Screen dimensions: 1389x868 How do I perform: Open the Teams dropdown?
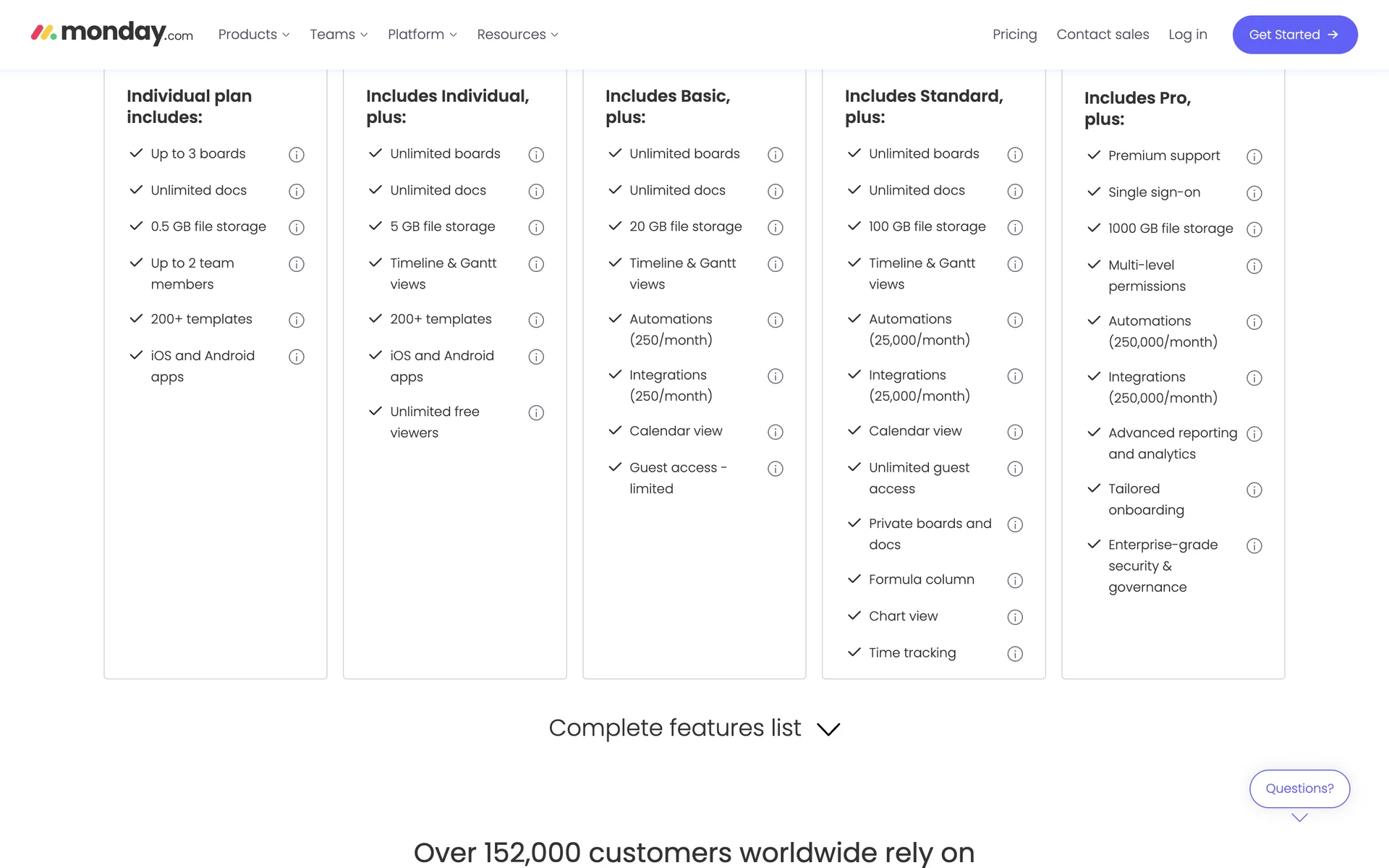pos(339,35)
